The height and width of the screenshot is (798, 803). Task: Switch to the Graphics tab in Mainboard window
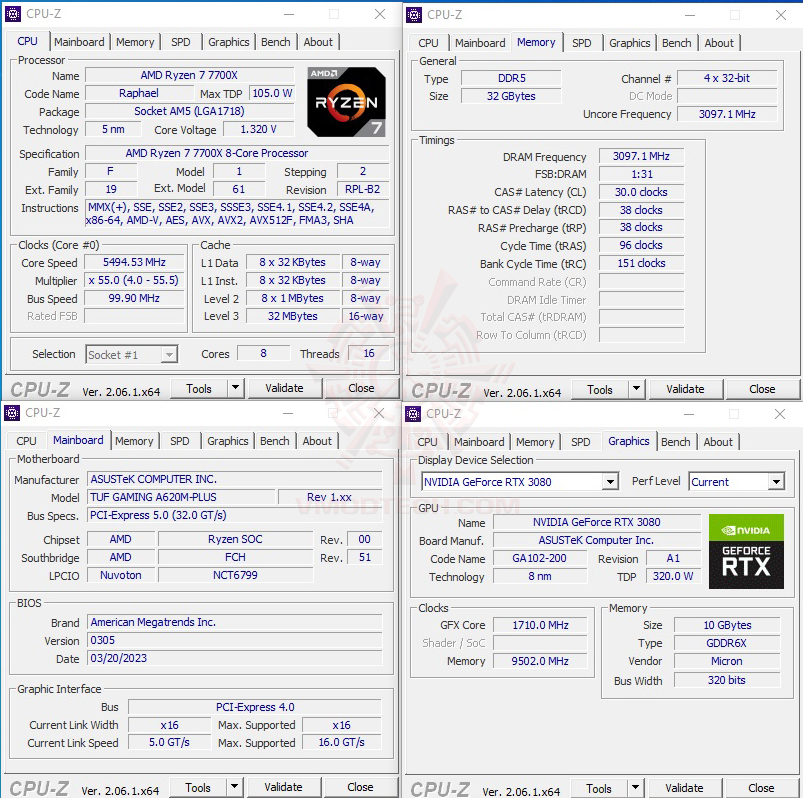(227, 440)
